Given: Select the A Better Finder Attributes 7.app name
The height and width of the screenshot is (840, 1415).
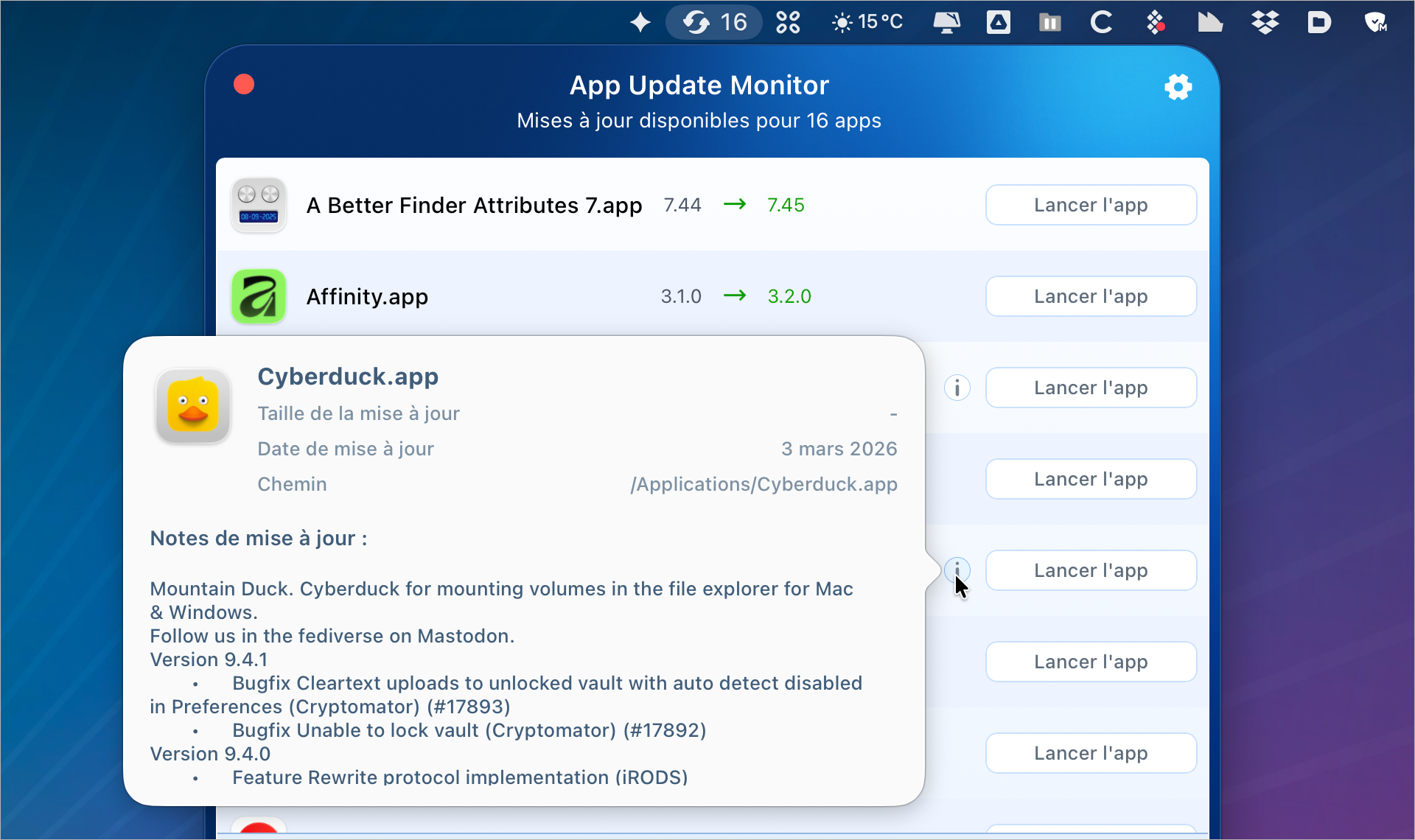Looking at the screenshot, I should (474, 205).
